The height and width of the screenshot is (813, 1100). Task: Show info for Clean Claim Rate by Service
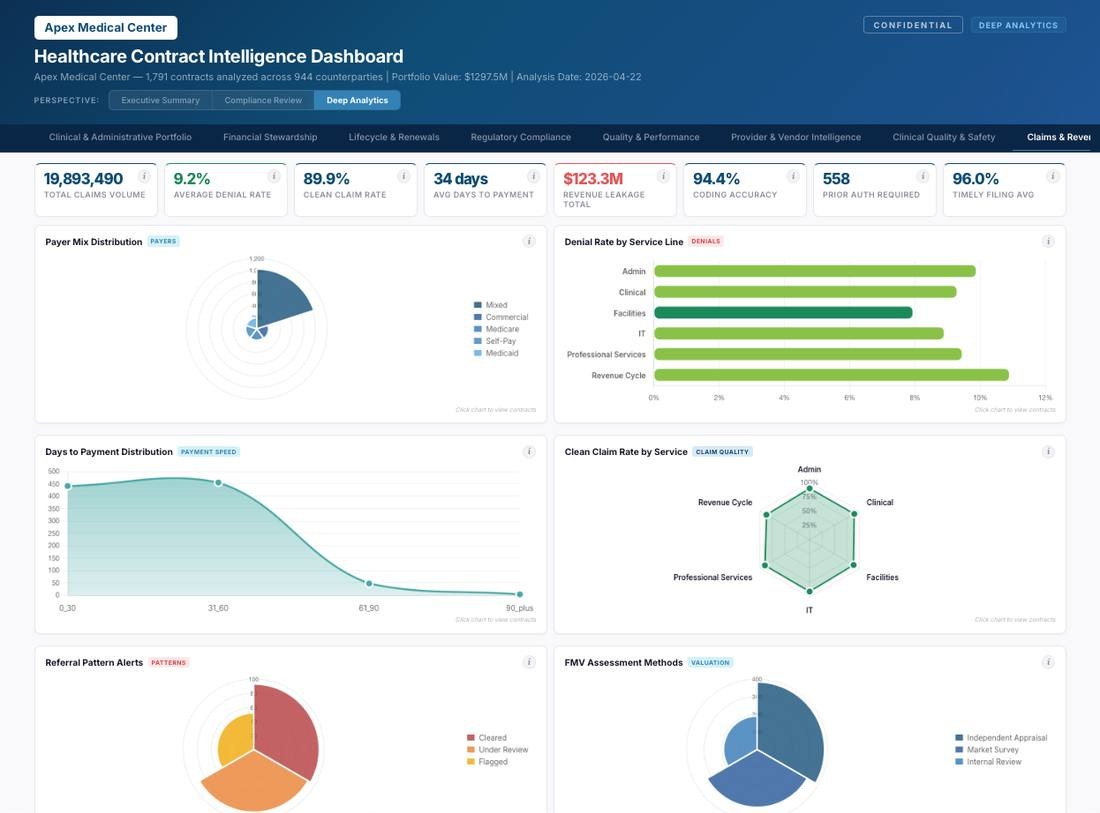[x=1048, y=452]
